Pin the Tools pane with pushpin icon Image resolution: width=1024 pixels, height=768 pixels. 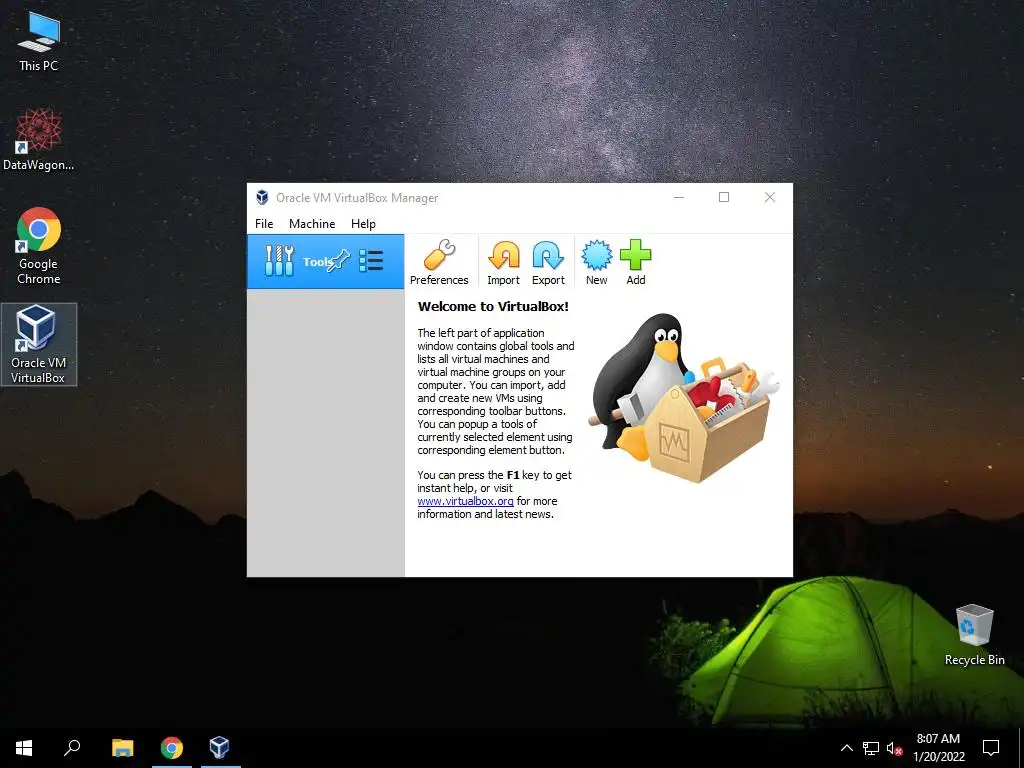point(339,261)
